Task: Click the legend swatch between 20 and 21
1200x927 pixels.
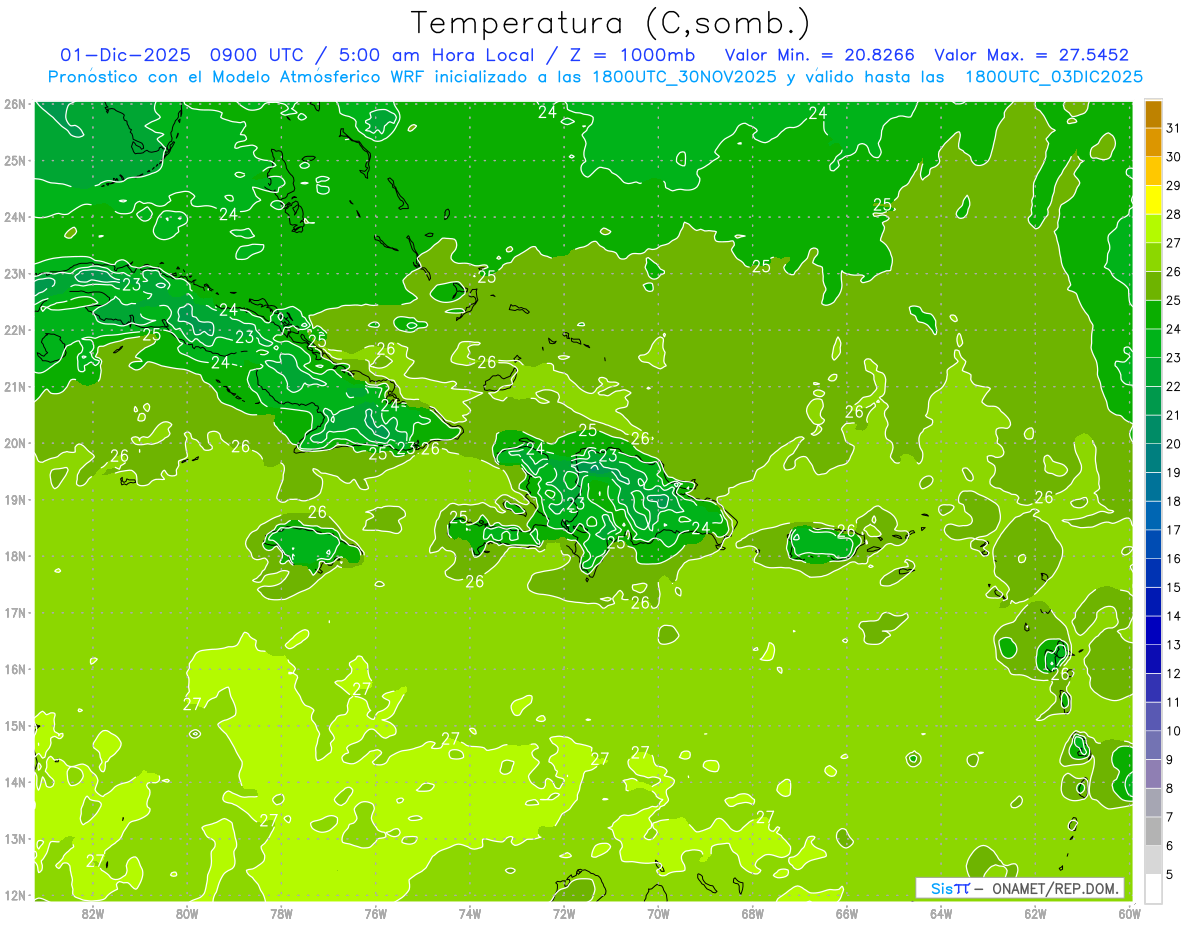Action: point(1153,429)
